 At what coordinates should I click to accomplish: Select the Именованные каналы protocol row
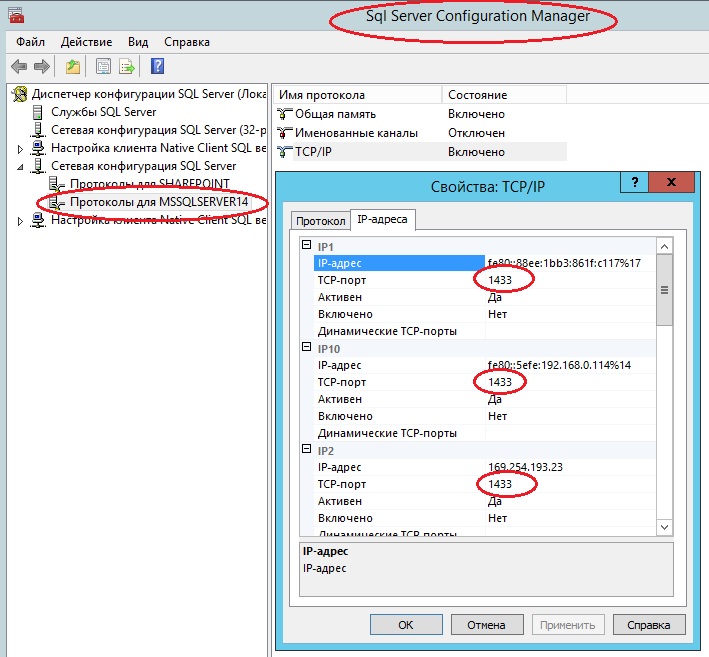(421, 132)
